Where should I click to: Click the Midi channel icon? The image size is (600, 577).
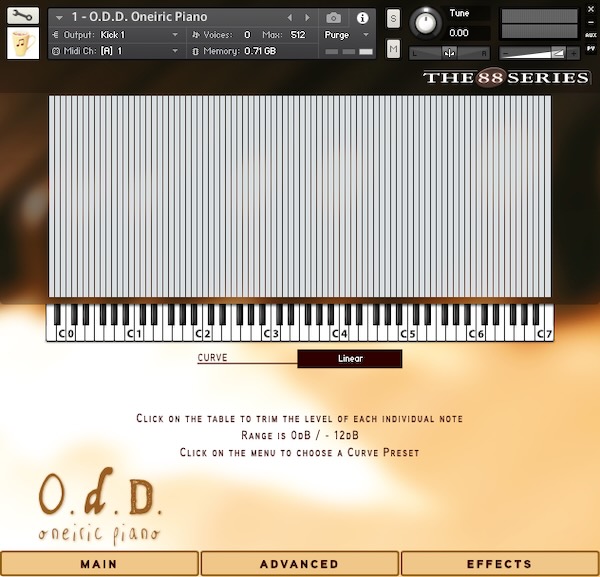pos(56,51)
